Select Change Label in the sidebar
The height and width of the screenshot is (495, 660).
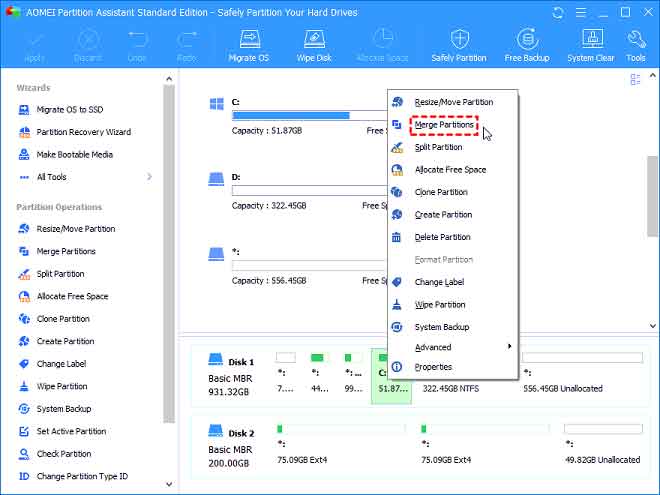[x=53, y=364]
